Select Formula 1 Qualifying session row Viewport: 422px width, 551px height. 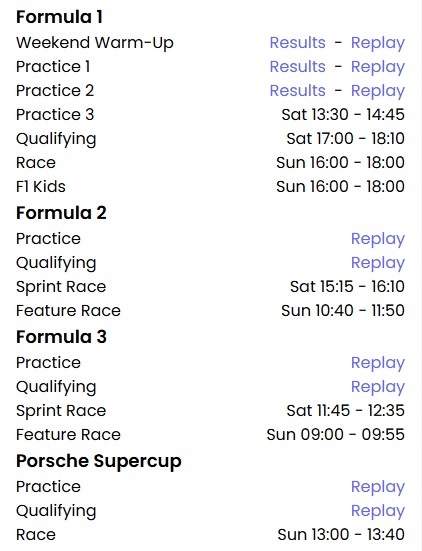[x=210, y=138]
